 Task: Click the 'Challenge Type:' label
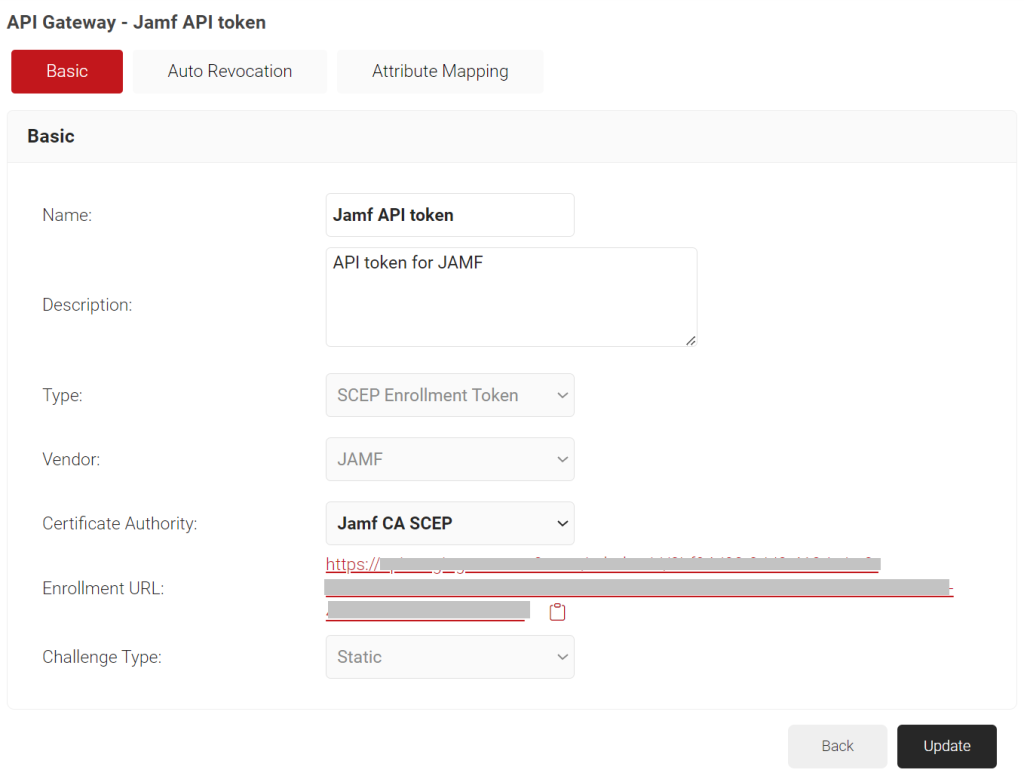pyautogui.click(x=102, y=657)
